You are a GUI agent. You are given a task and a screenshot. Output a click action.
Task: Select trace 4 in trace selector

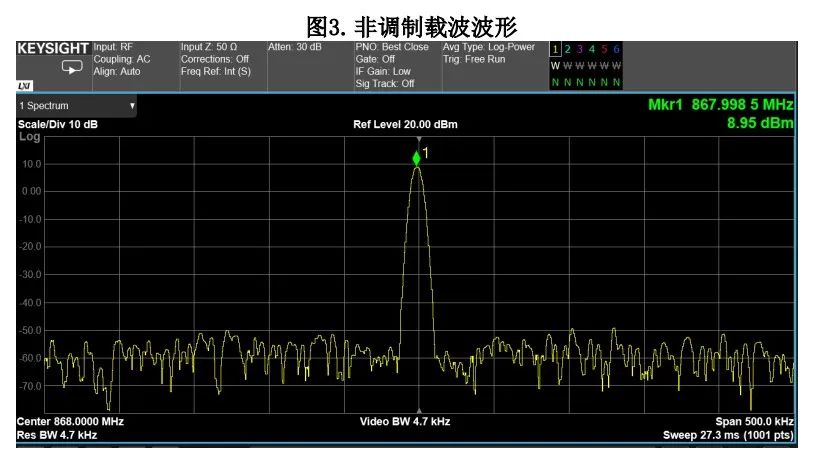pos(591,49)
